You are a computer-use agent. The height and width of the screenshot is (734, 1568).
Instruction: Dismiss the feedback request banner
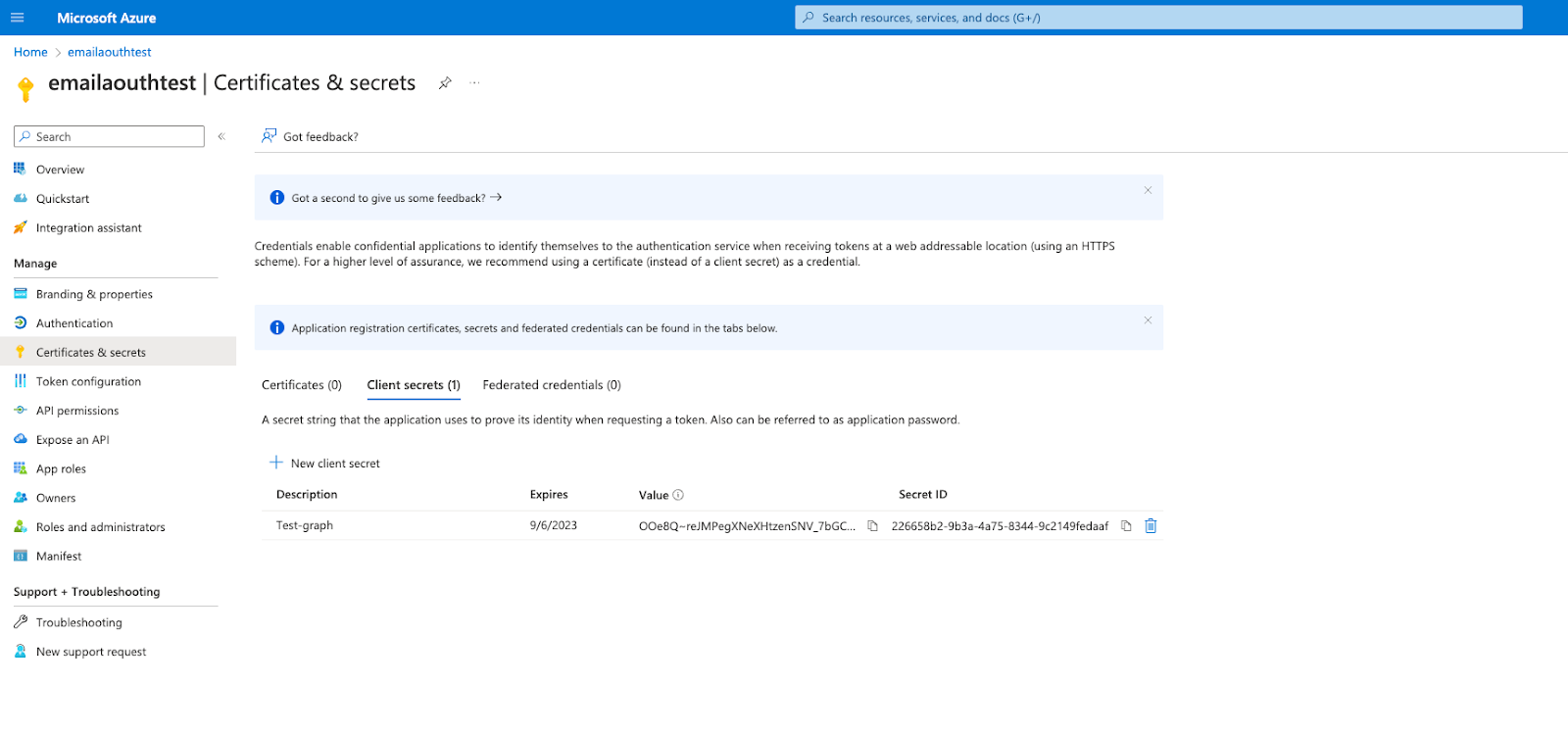1148,190
